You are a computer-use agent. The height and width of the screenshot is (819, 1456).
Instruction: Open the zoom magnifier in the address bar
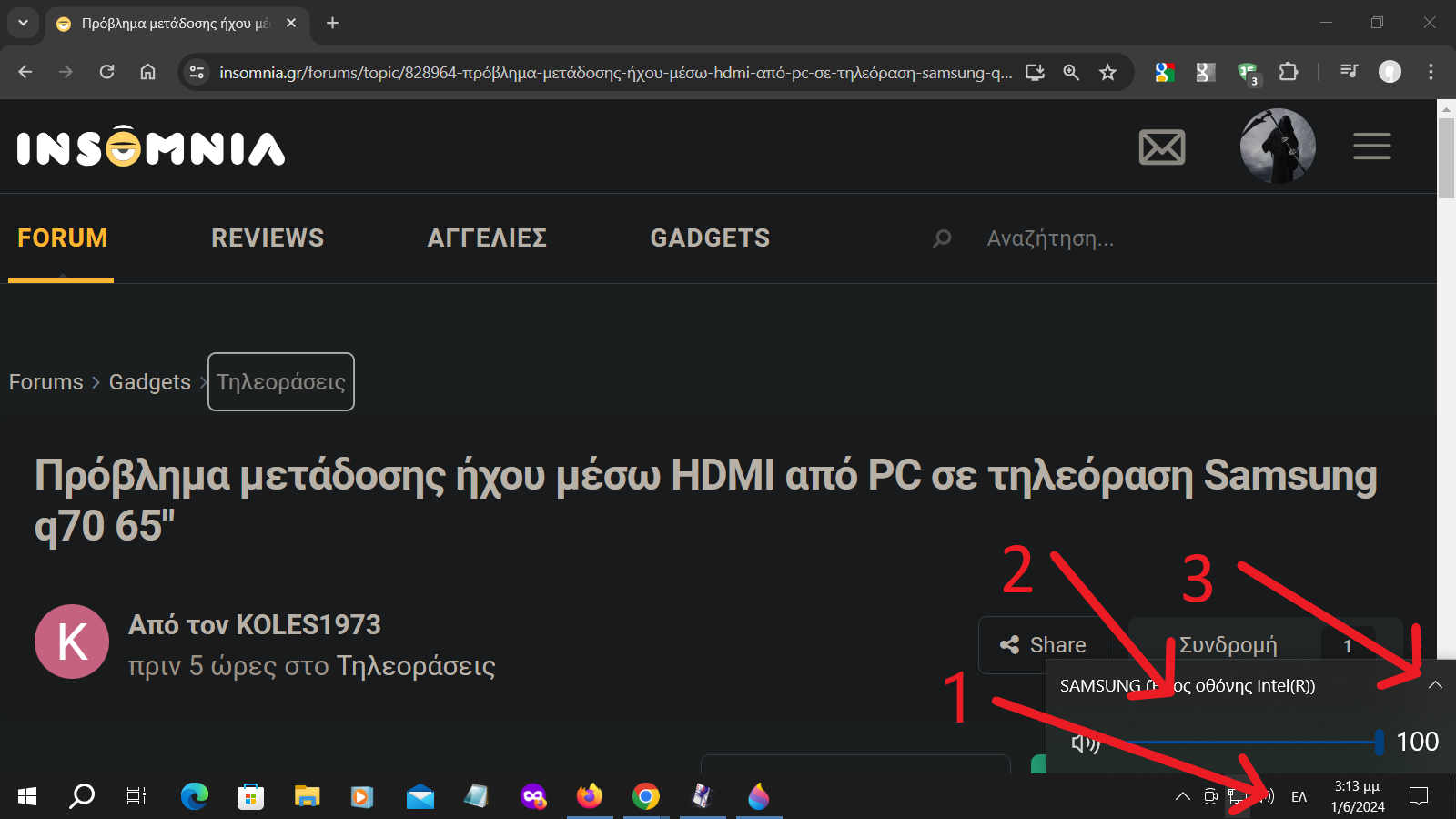(x=1071, y=72)
